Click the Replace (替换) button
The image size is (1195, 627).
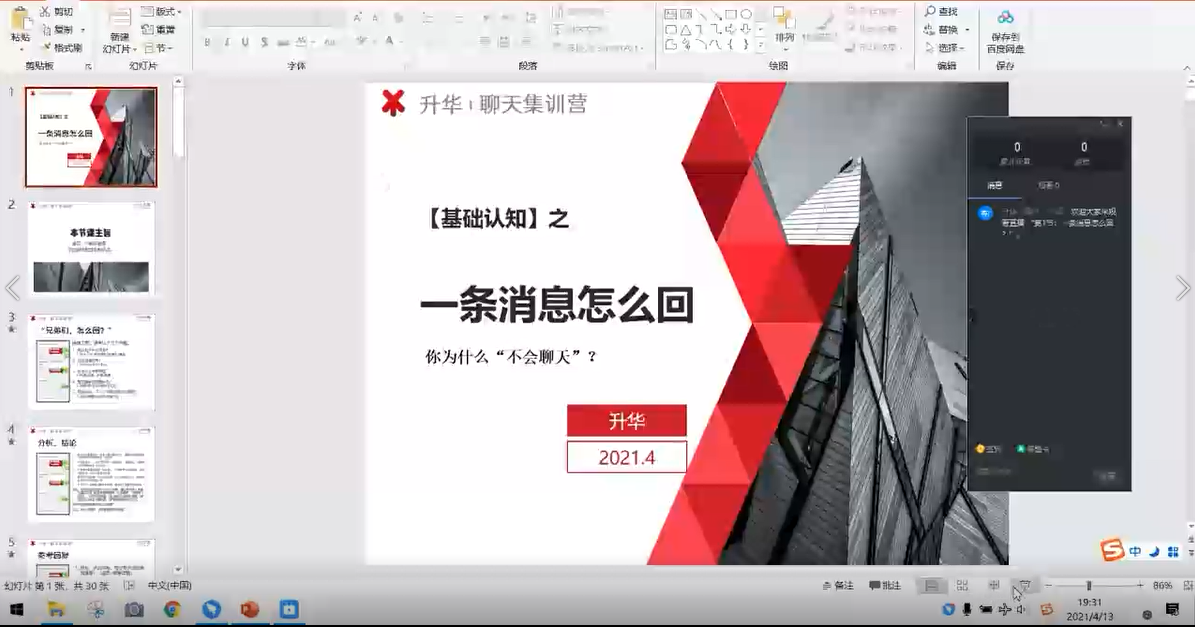(946, 30)
